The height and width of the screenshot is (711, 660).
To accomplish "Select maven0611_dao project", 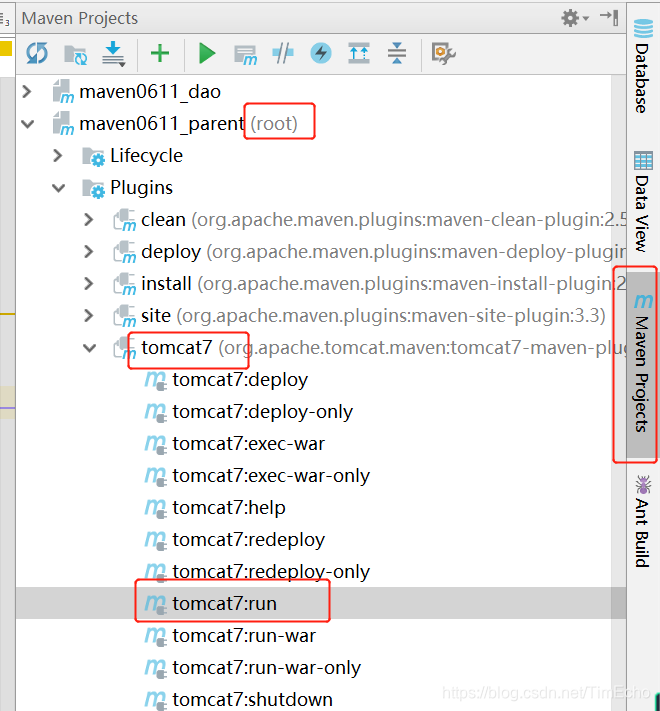I will (150, 92).
